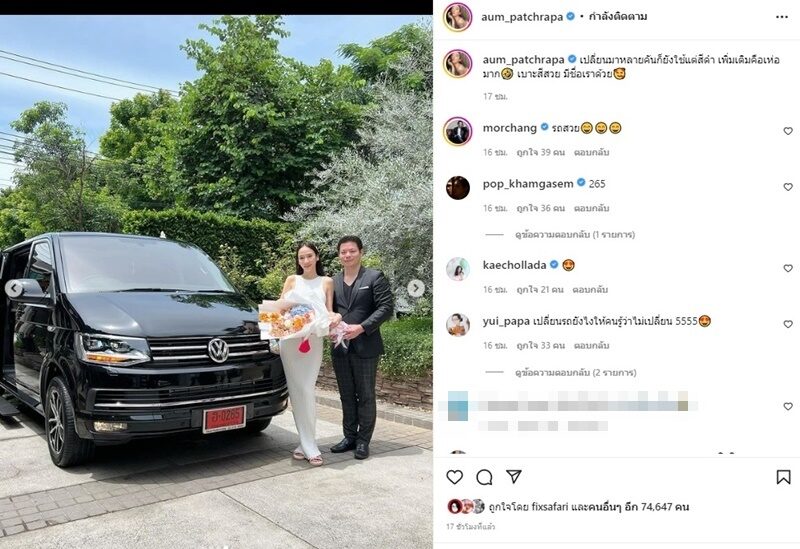The height and width of the screenshot is (549, 800).
Task: Go to the previous photo arrow
Action: 14,289
